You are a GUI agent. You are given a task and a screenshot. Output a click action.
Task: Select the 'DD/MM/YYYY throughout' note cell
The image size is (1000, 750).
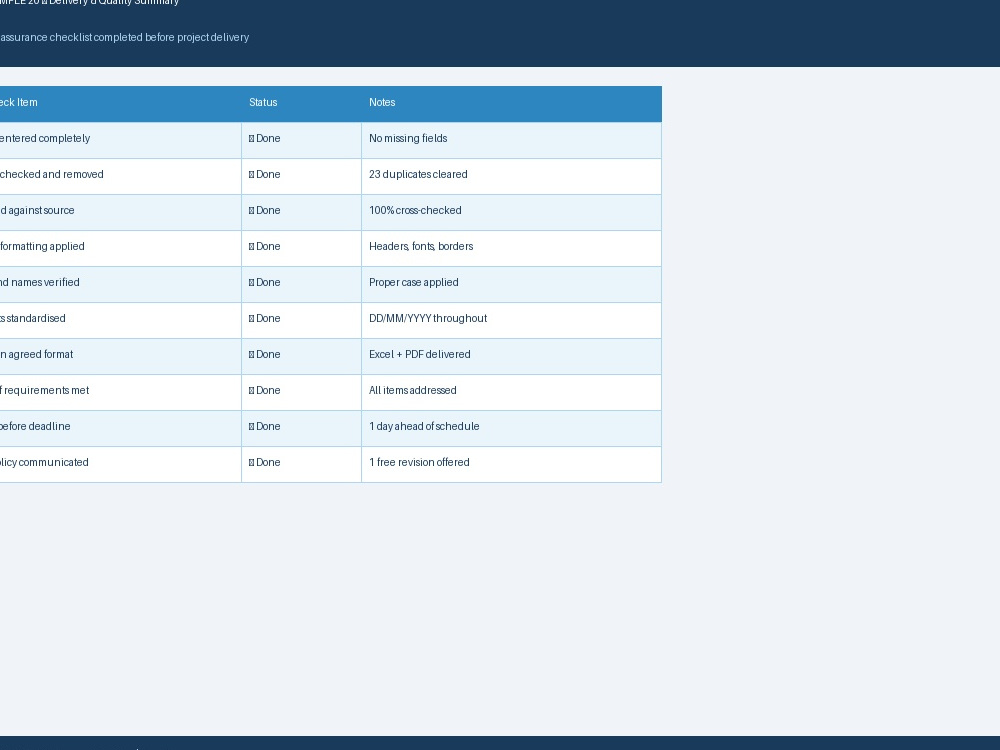pyautogui.click(x=511, y=320)
